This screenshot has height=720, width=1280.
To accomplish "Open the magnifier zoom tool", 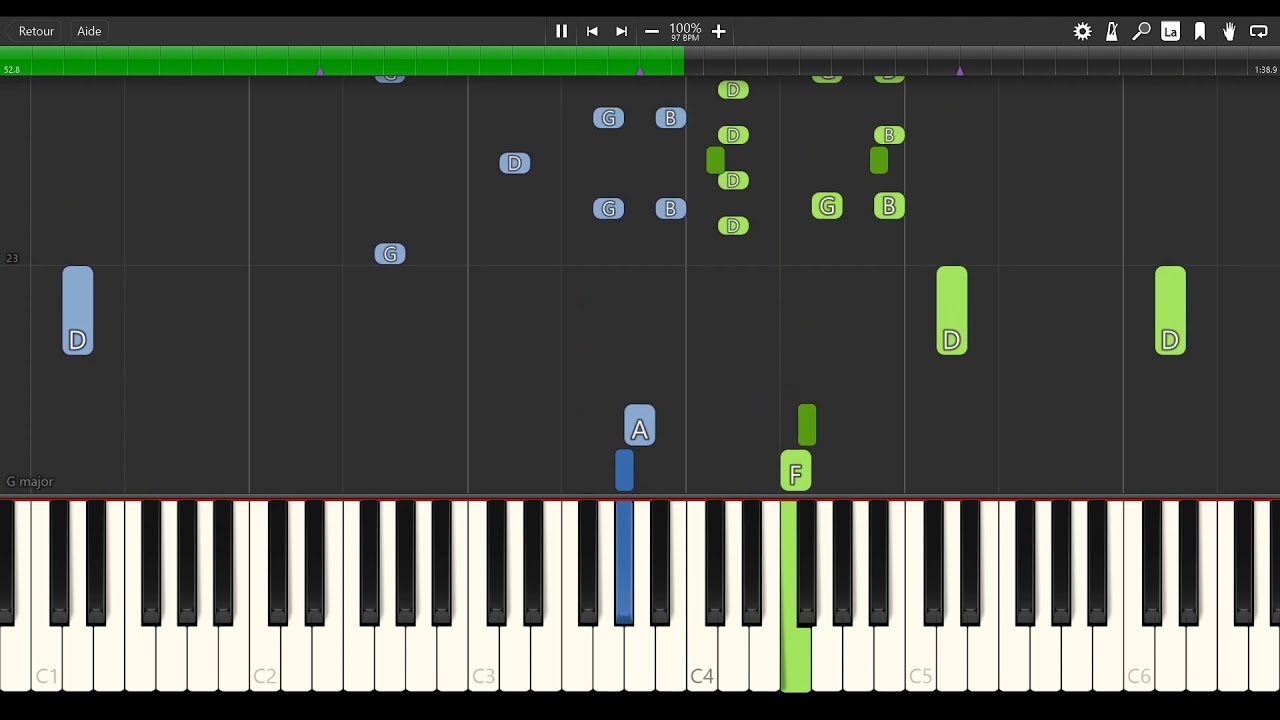I will [x=1141, y=31].
